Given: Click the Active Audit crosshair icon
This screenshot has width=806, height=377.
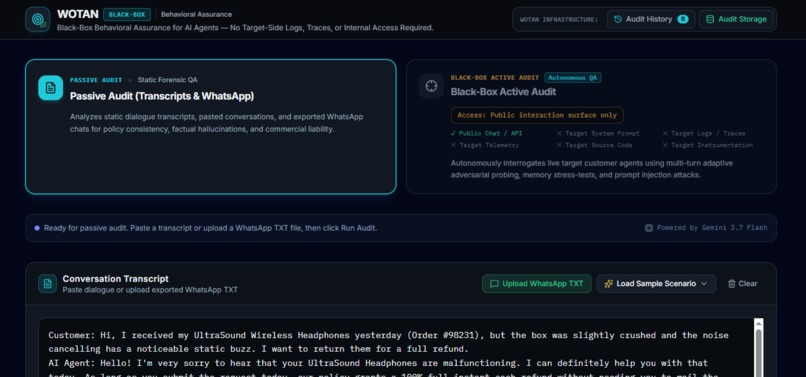Looking at the screenshot, I should [431, 86].
